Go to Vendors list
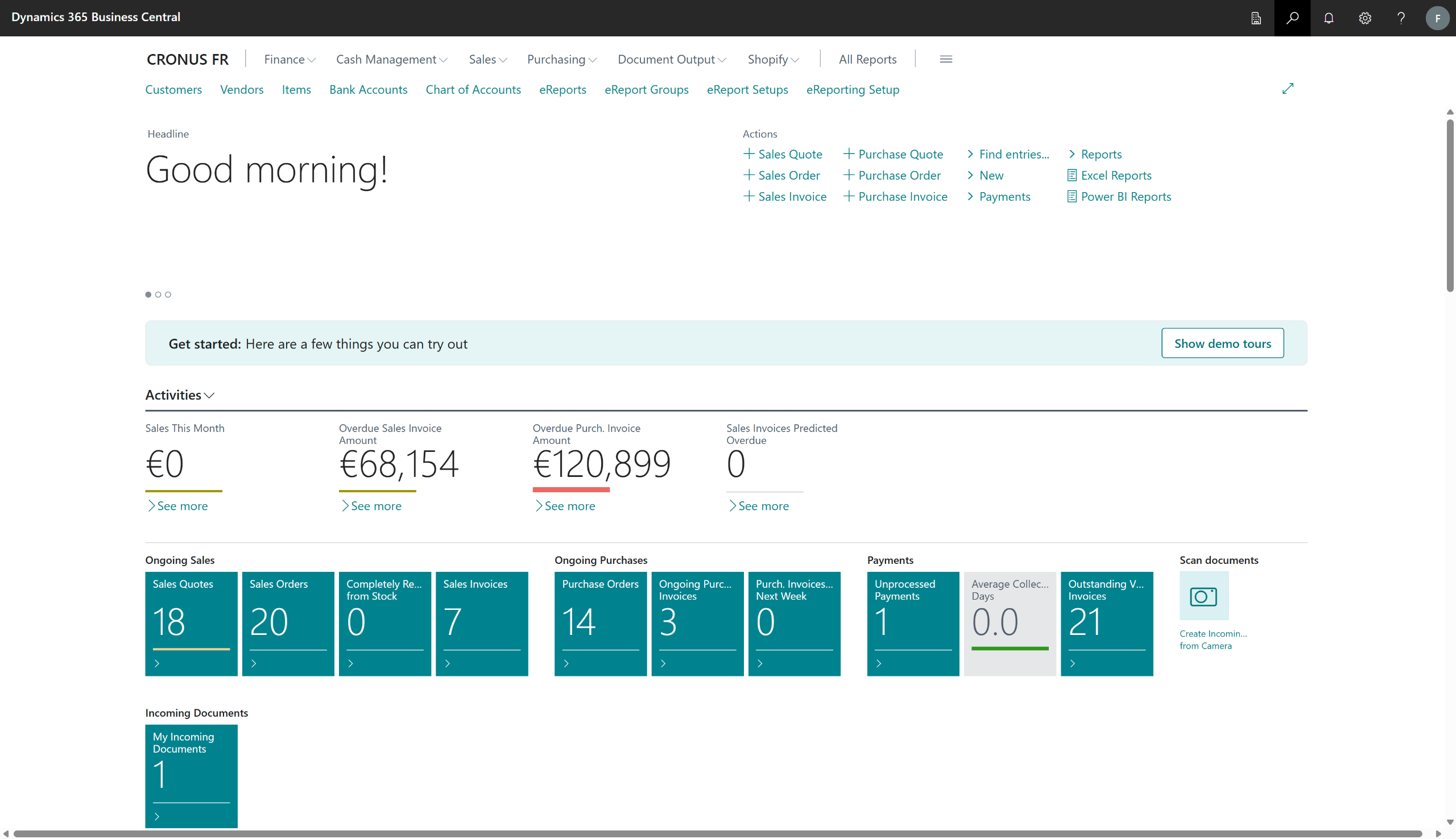The width and height of the screenshot is (1456, 839). (x=242, y=89)
